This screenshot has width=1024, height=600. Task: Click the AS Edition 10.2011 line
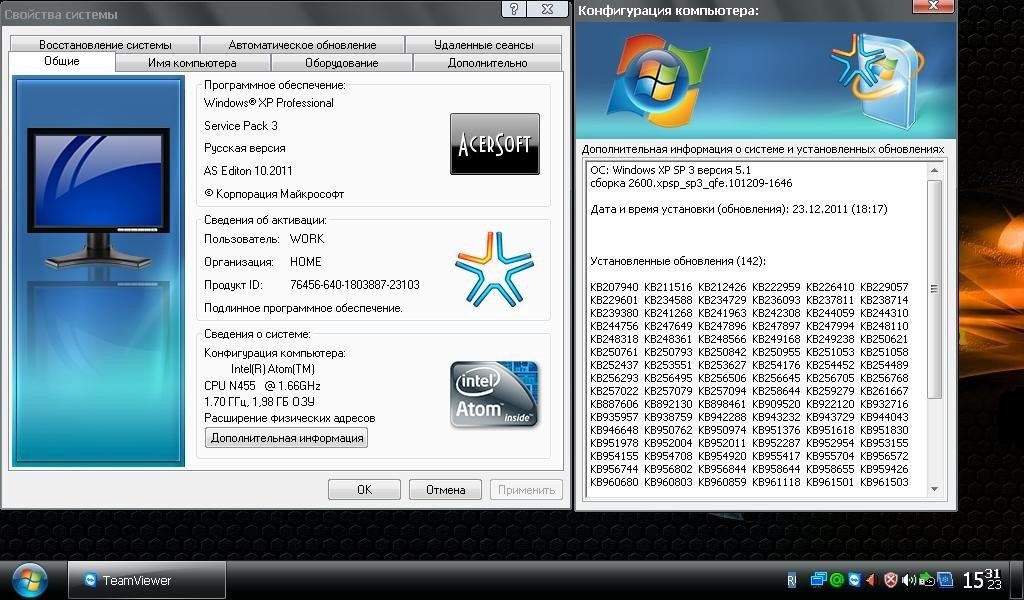coord(248,171)
